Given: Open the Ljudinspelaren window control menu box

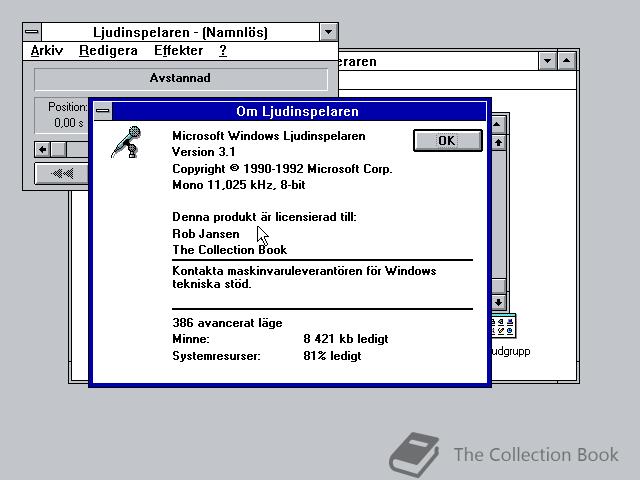Looking at the screenshot, I should 32,32.
